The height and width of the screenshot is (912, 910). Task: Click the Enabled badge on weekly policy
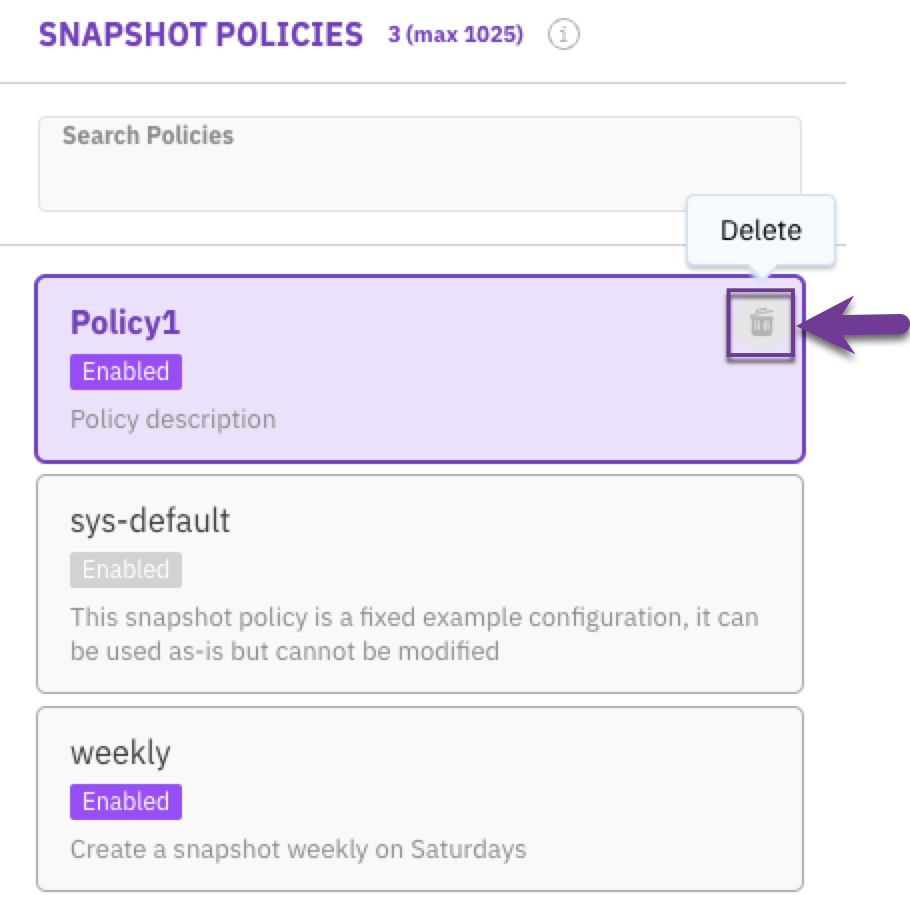[126, 802]
